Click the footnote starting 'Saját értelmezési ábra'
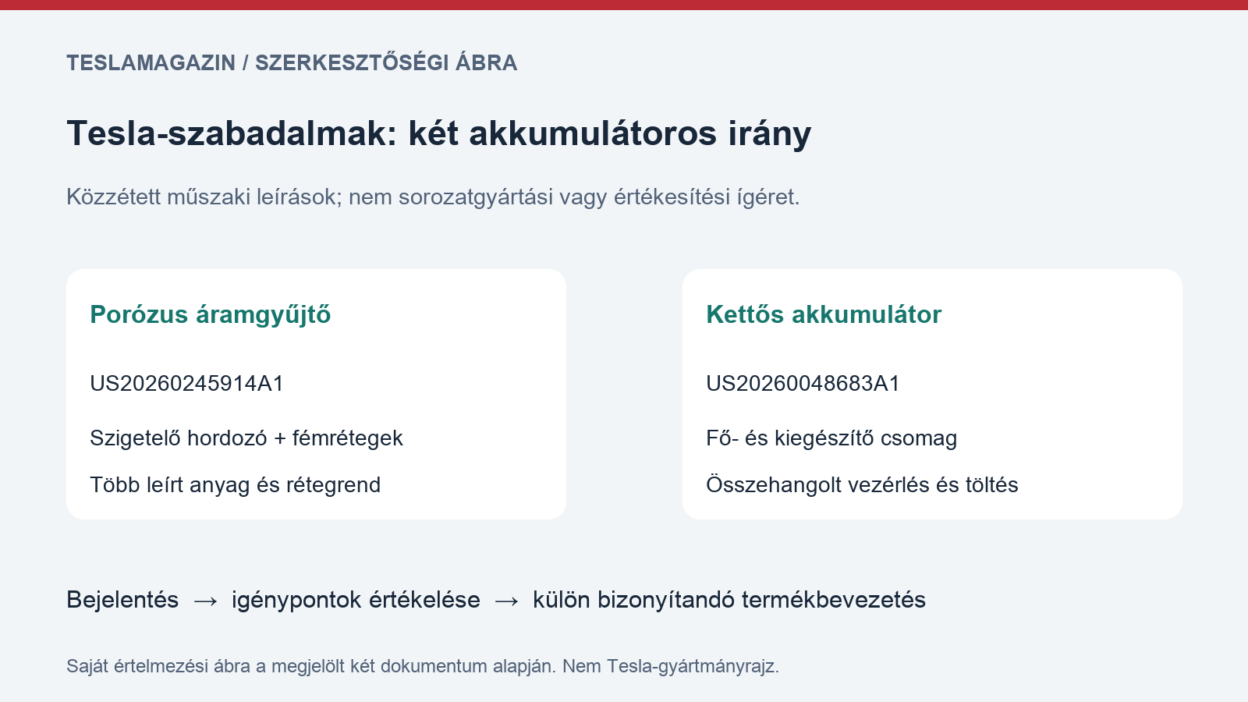 pyautogui.click(x=422, y=666)
